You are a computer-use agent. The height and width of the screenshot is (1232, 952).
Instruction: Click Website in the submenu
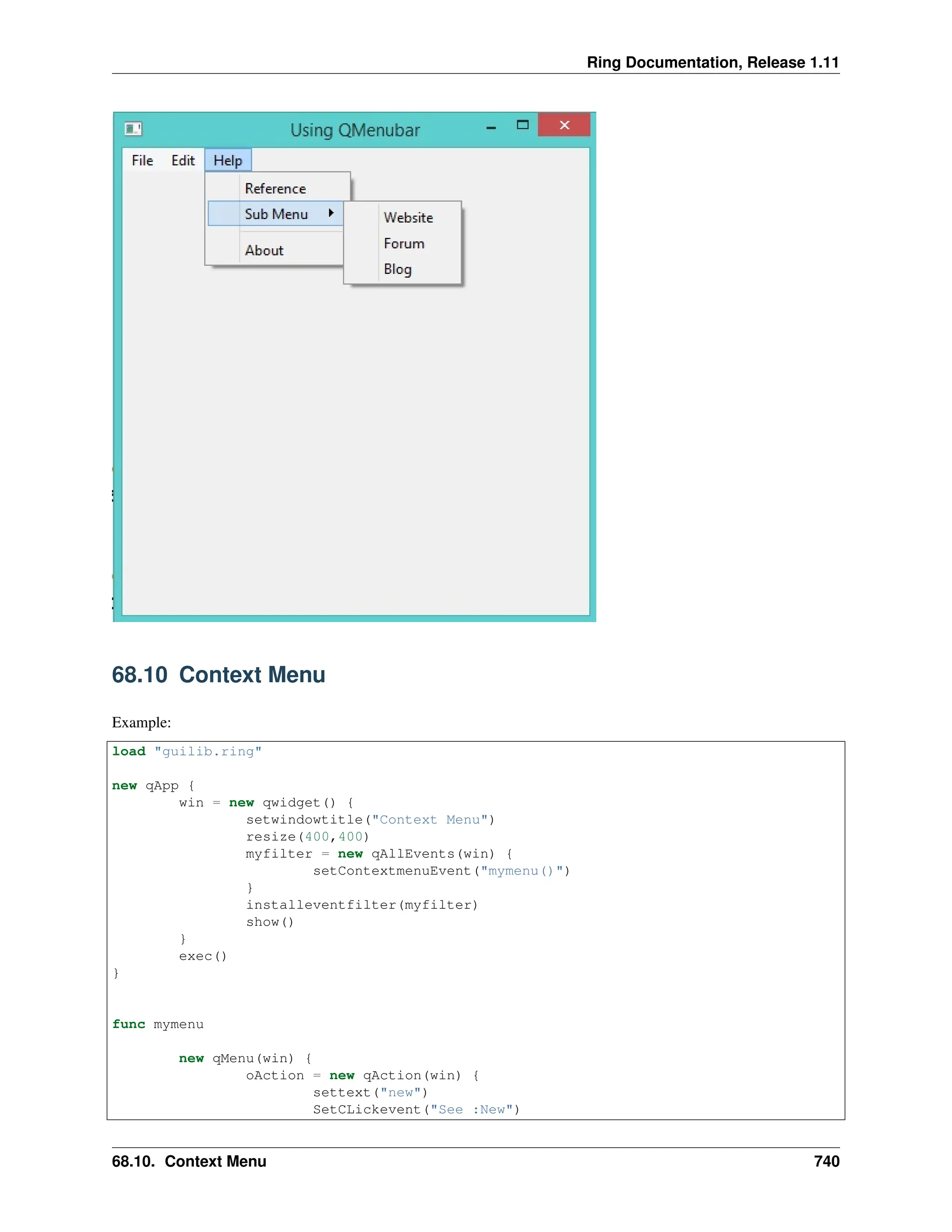pyautogui.click(x=408, y=218)
